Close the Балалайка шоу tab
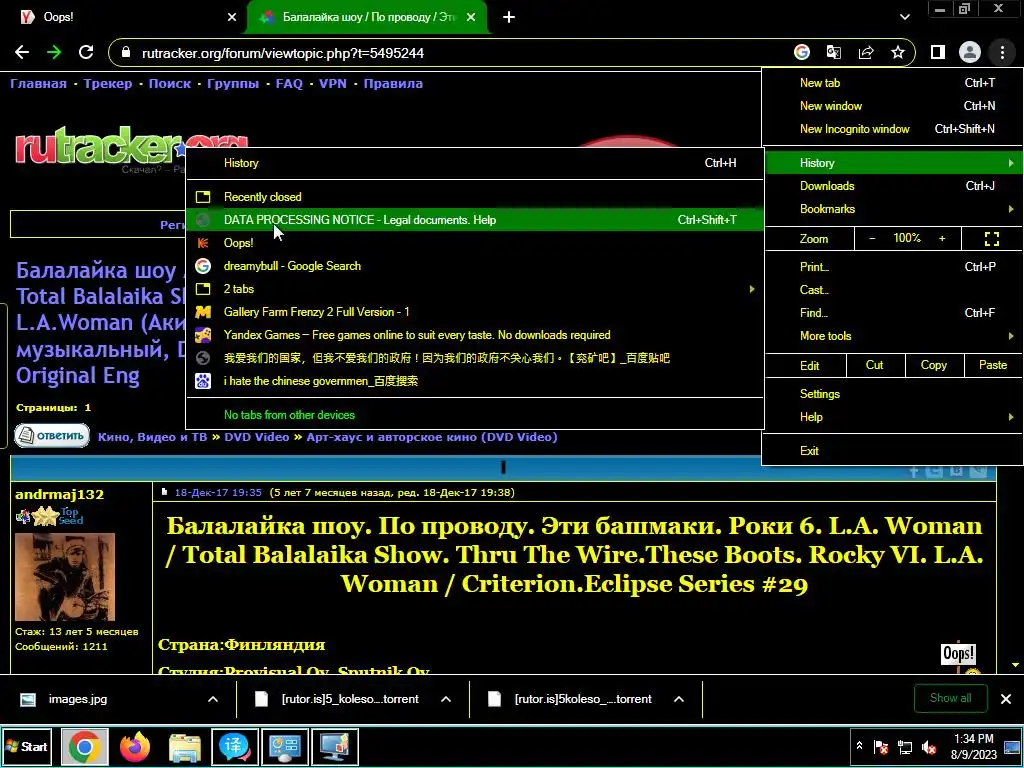Image resolution: width=1024 pixels, height=768 pixels. tap(471, 17)
